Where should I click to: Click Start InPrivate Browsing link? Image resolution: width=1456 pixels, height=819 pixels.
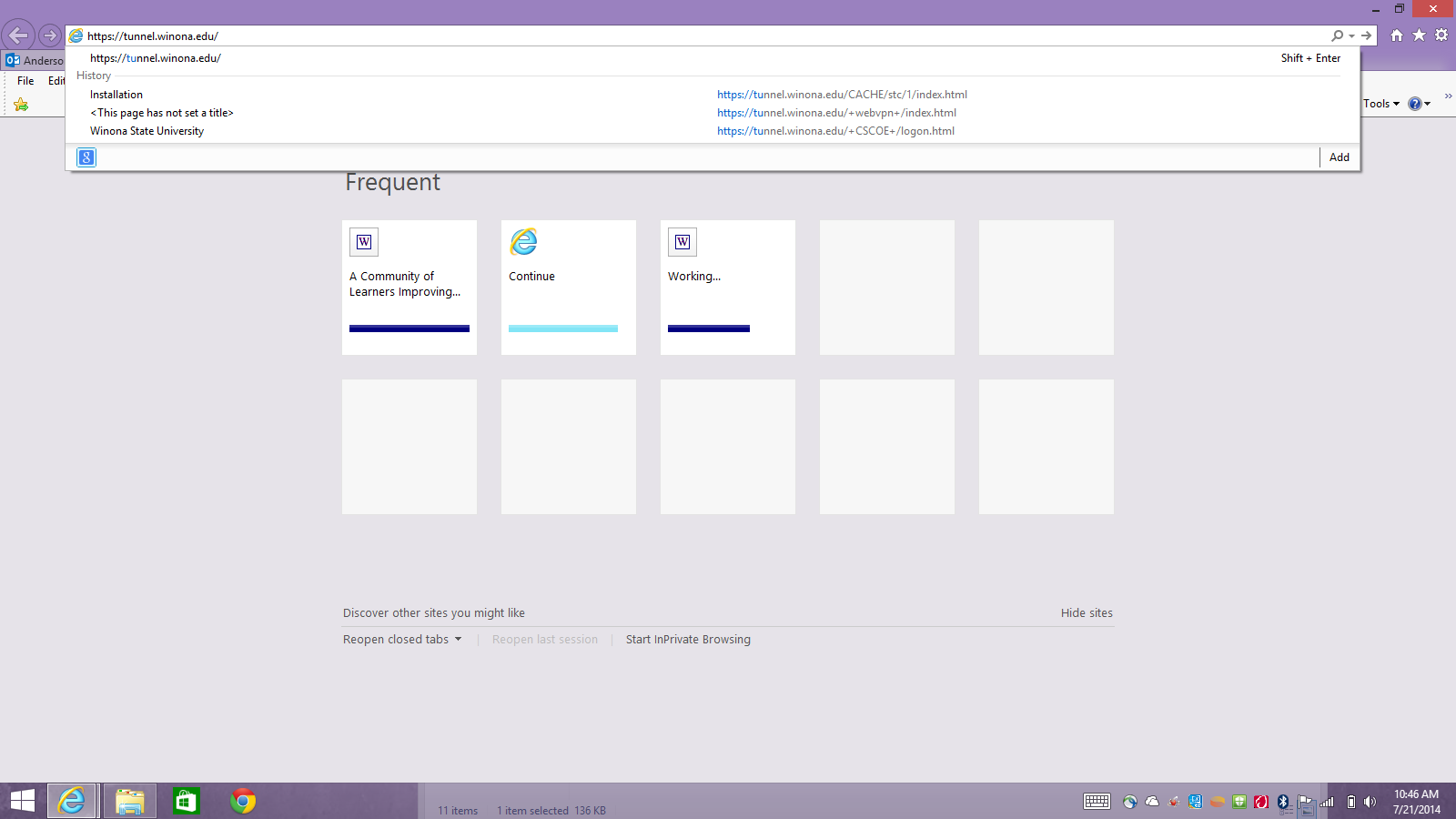688,640
